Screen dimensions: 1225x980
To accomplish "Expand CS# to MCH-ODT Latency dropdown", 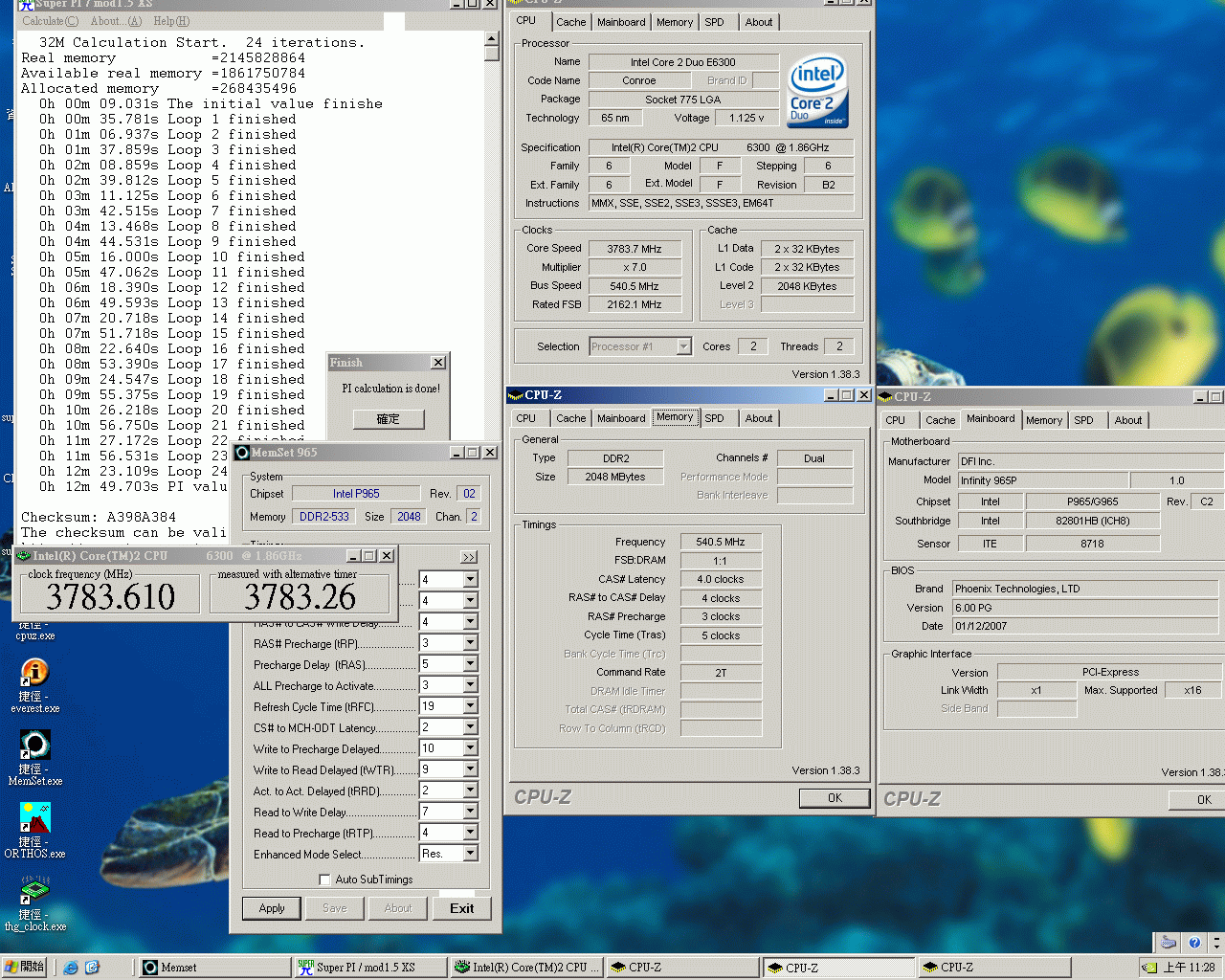I will point(470,727).
